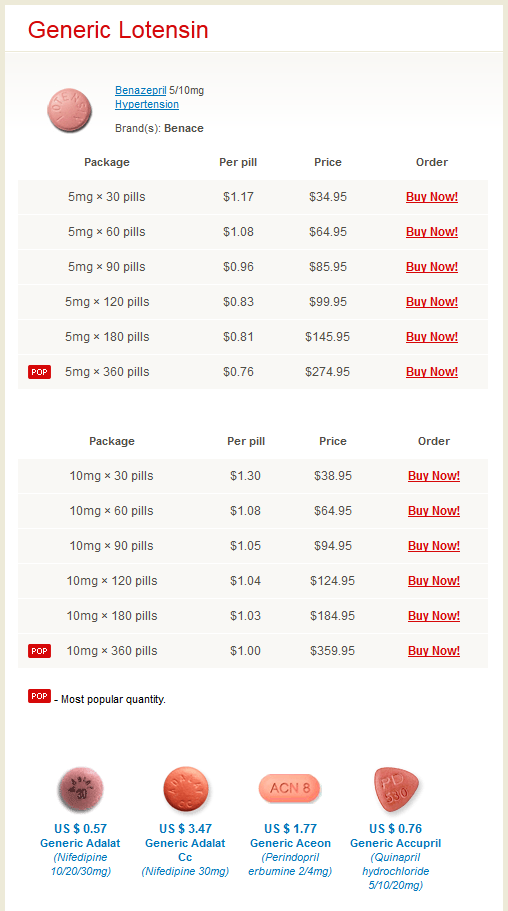
Task: Click the Lotensin pill image
Action: click(x=70, y=109)
